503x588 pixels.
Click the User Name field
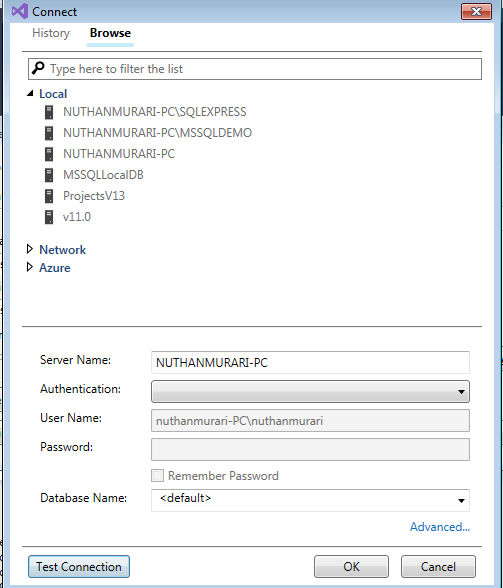(310, 421)
